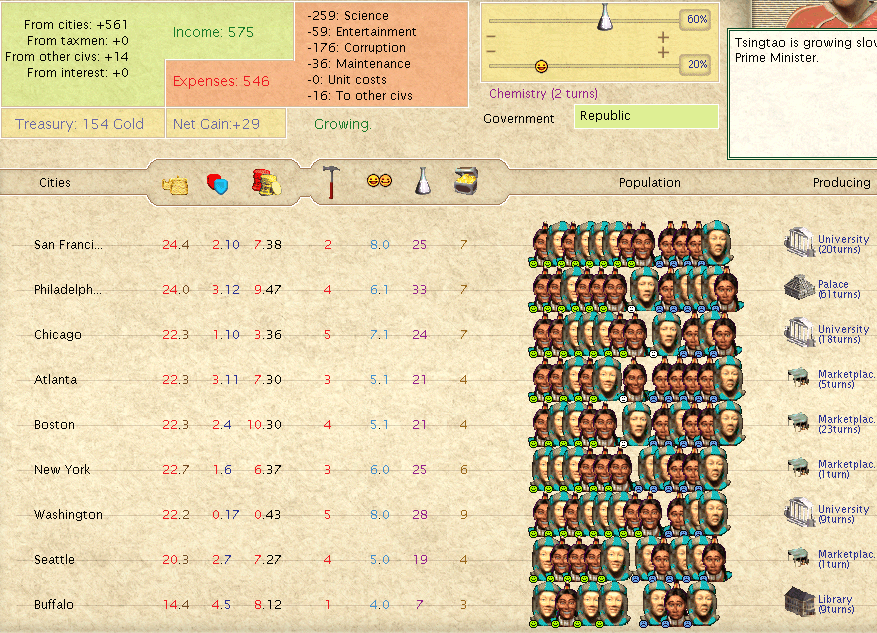
Task: Open the Chicago city row
Action: [x=58, y=334]
